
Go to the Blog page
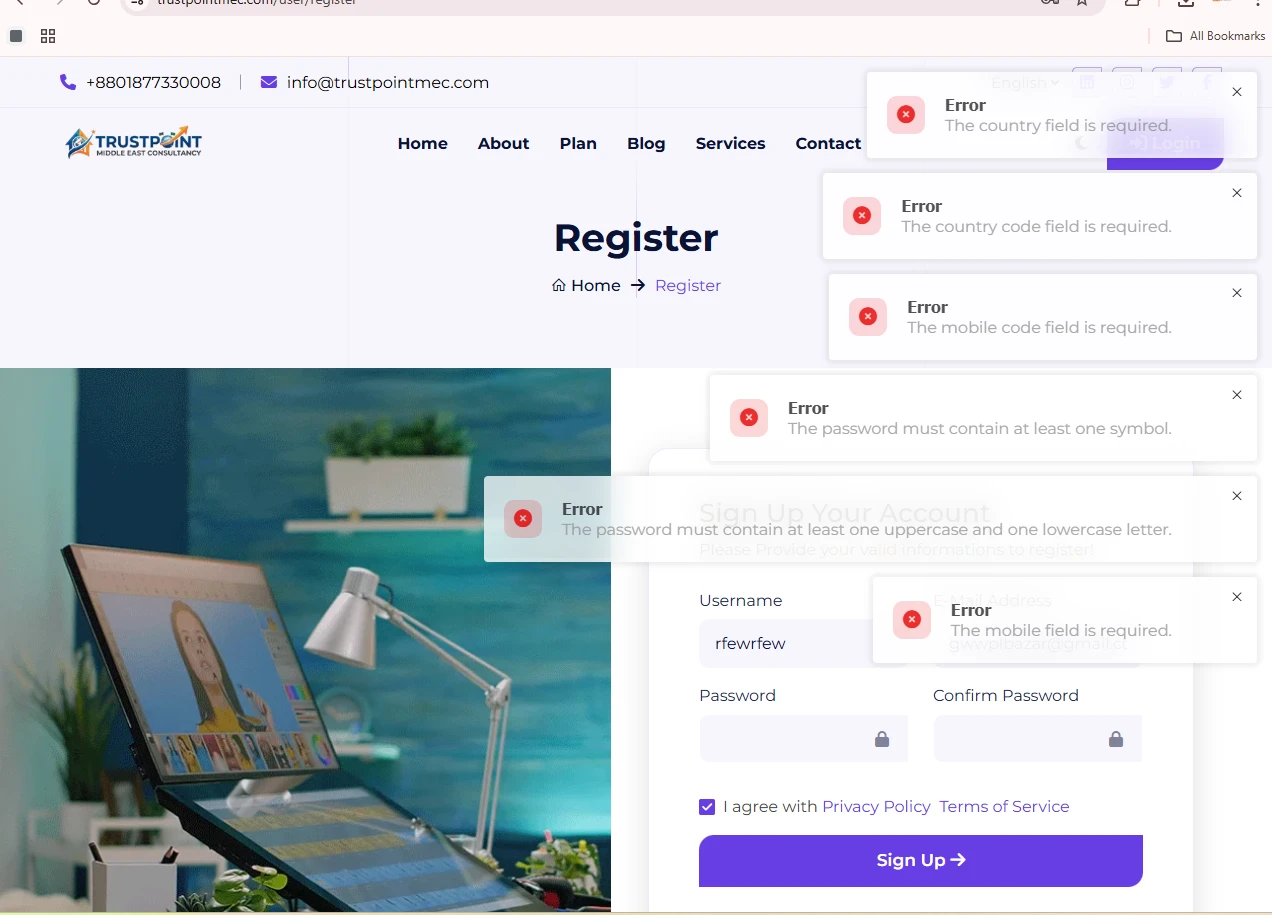tap(646, 143)
